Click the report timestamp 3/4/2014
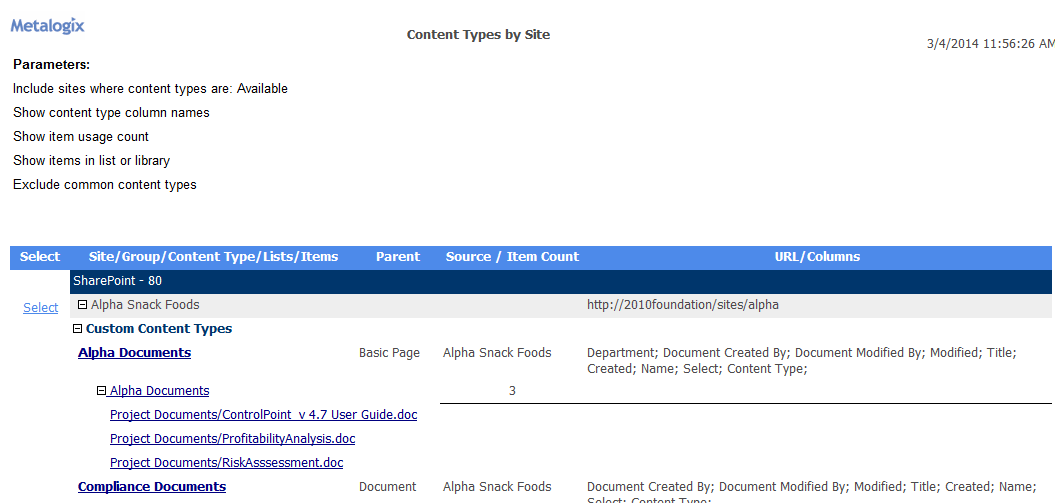The image size is (1055, 503). pos(989,44)
